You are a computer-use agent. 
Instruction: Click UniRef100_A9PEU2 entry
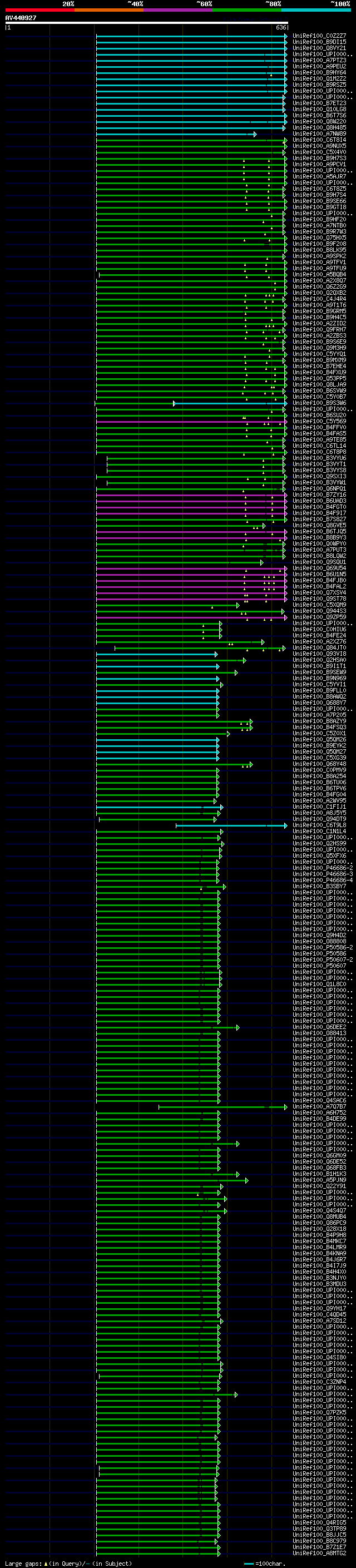point(319,66)
